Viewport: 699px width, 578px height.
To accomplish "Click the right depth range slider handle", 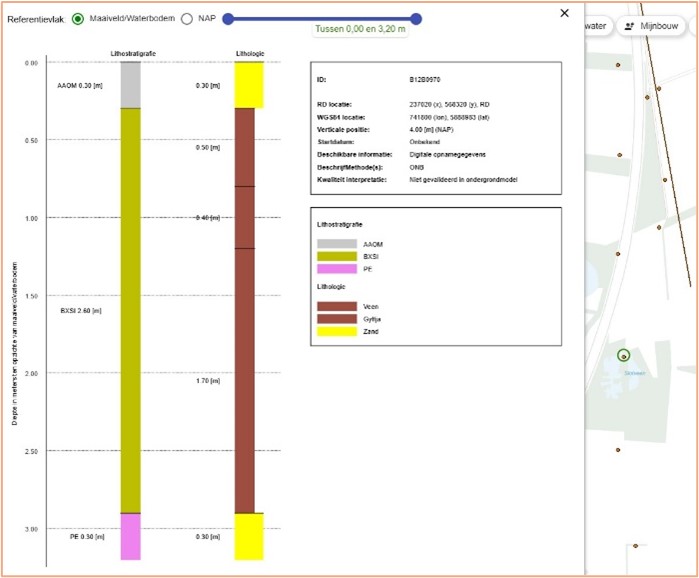I will (x=416, y=19).
